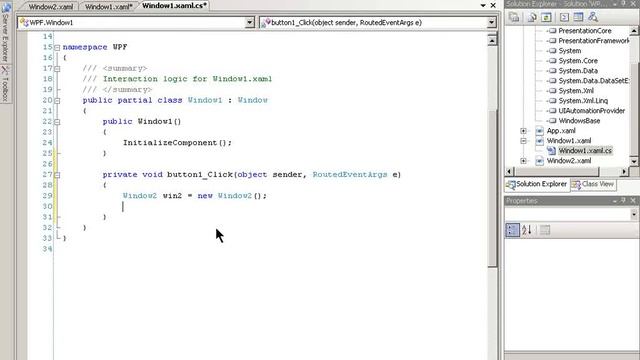The height and width of the screenshot is (360, 640).
Task: Click the View Class Diagram icon
Action: coord(593,17)
